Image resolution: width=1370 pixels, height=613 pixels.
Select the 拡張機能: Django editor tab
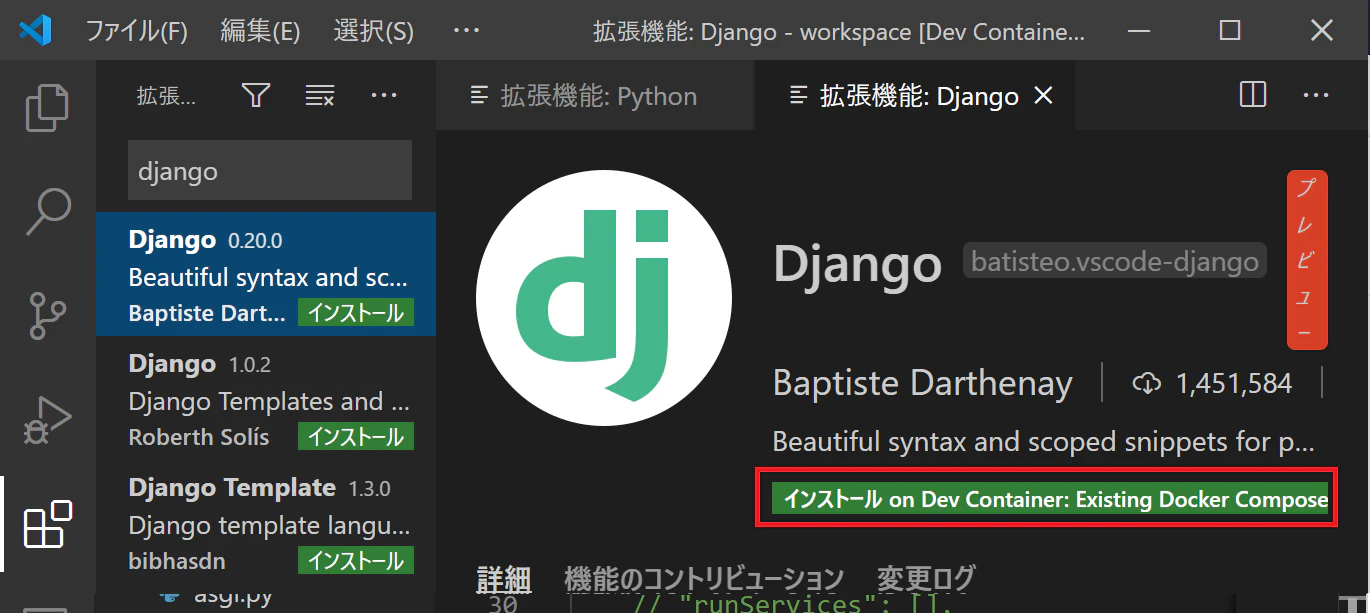[x=914, y=96]
